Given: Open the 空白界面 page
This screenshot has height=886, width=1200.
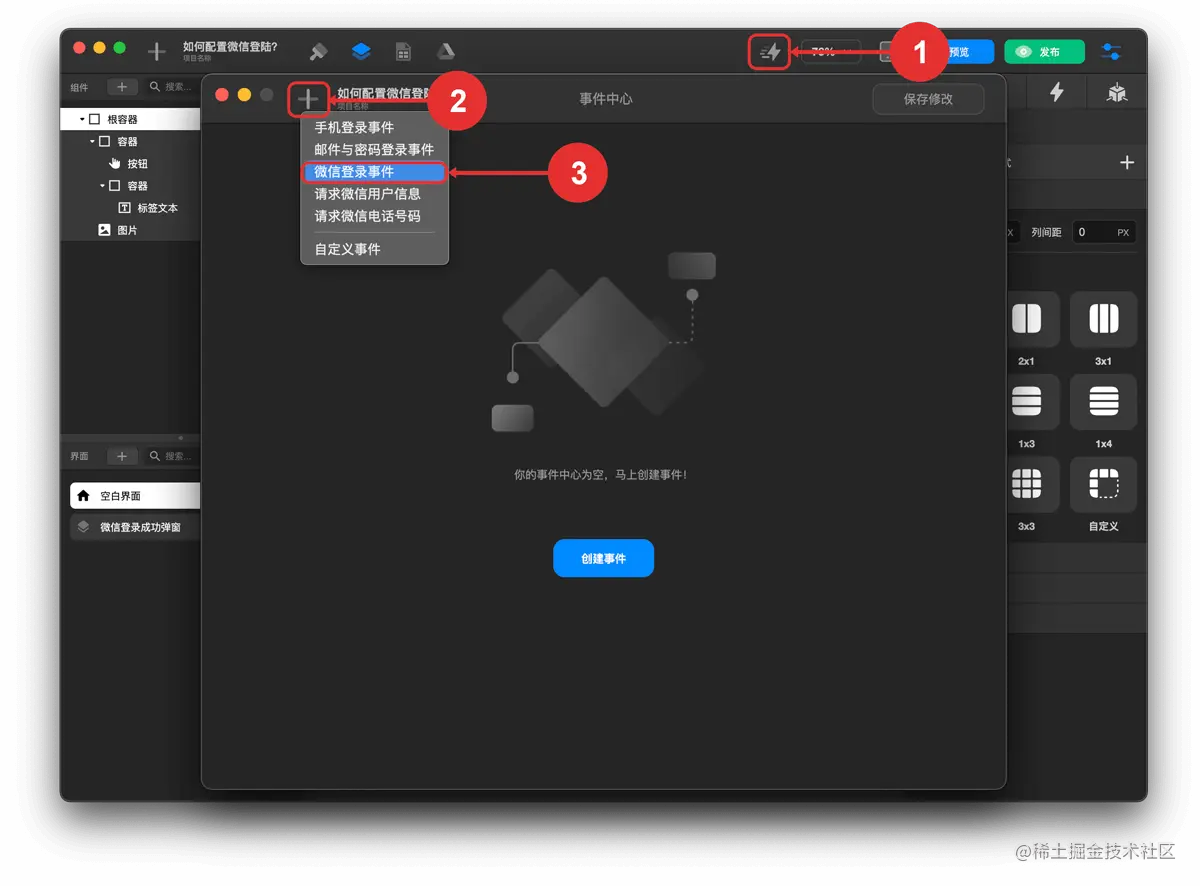Looking at the screenshot, I should pyautogui.click(x=135, y=496).
